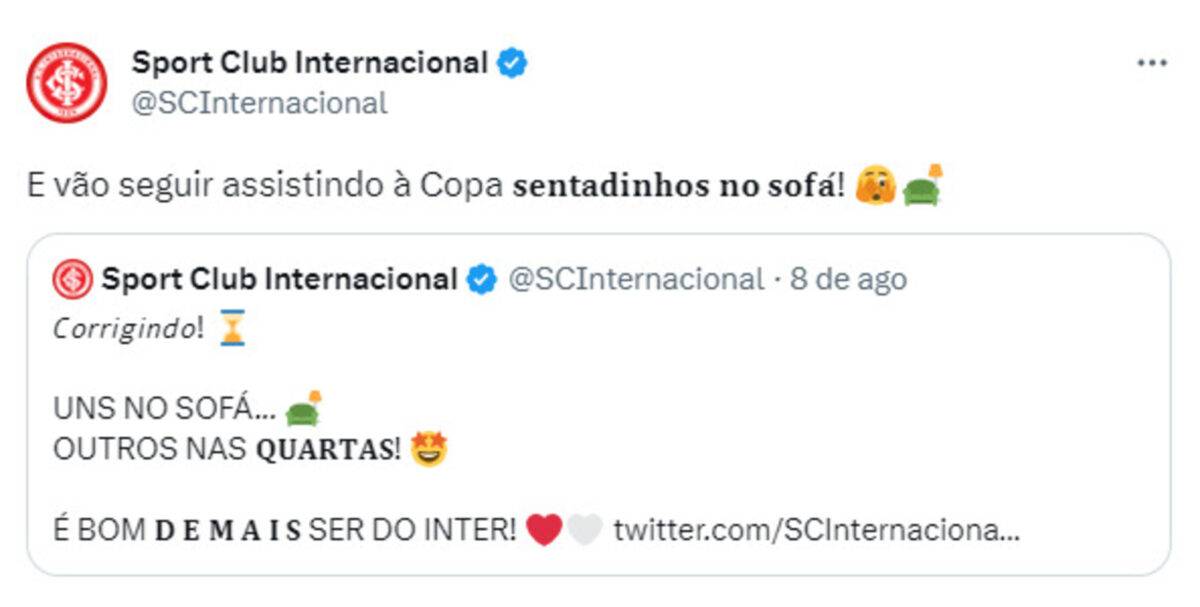Click the hourglass emoji after Corrigindo
The width and height of the screenshot is (1200, 607).
(x=232, y=328)
